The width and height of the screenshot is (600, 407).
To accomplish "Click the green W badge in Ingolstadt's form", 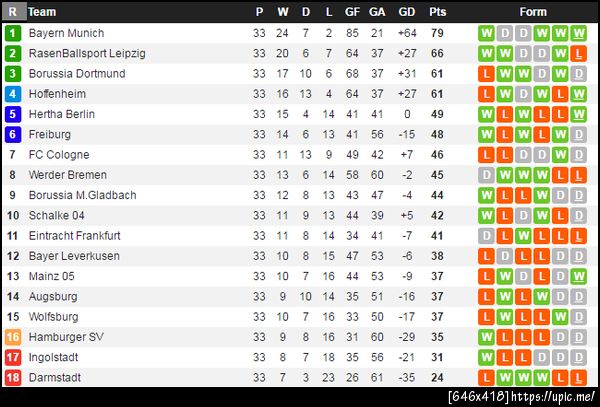I will point(487,357).
